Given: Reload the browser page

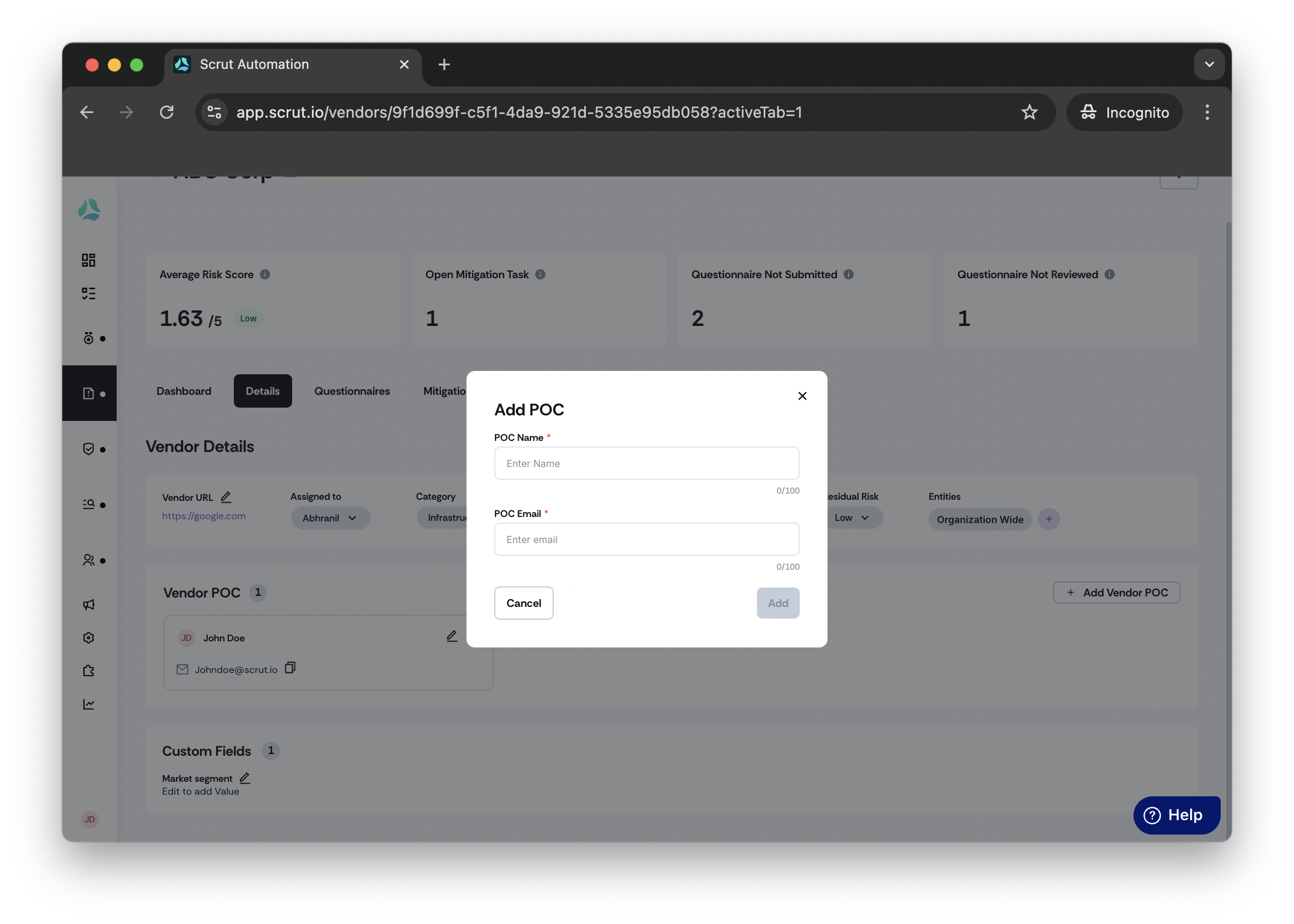Looking at the screenshot, I should 167,112.
